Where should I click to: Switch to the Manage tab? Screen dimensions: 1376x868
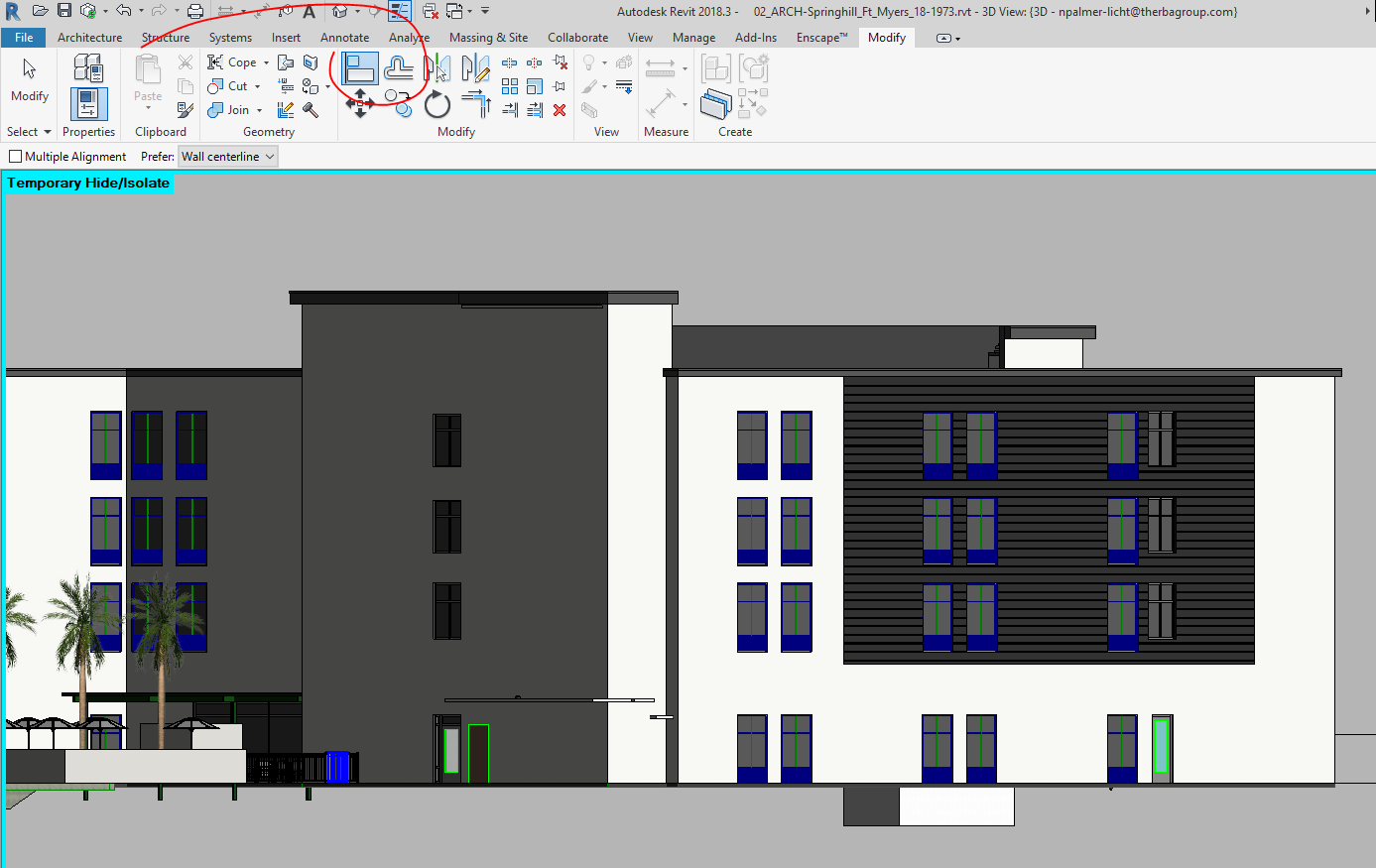point(693,38)
